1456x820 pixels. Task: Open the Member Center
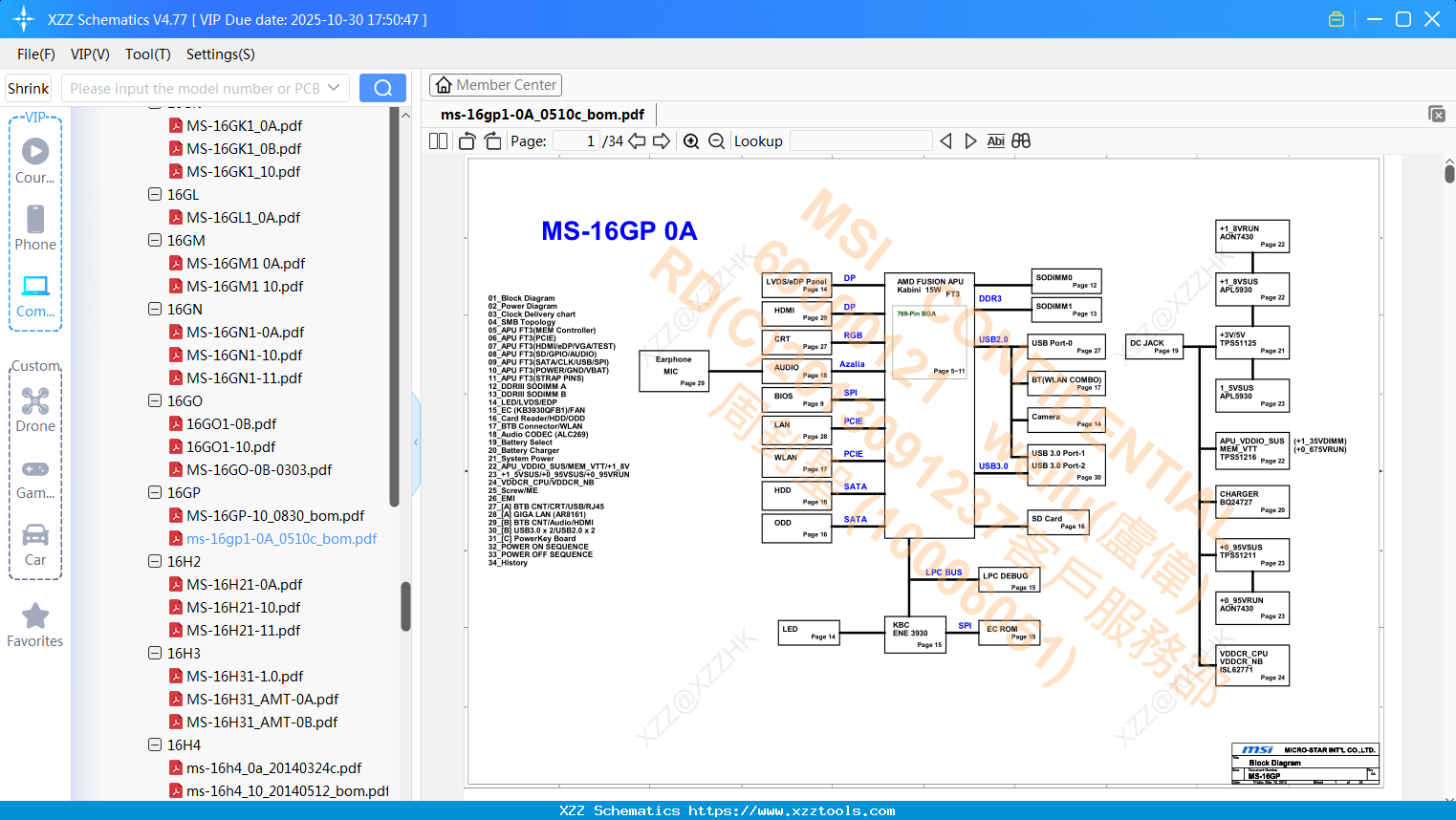click(495, 85)
